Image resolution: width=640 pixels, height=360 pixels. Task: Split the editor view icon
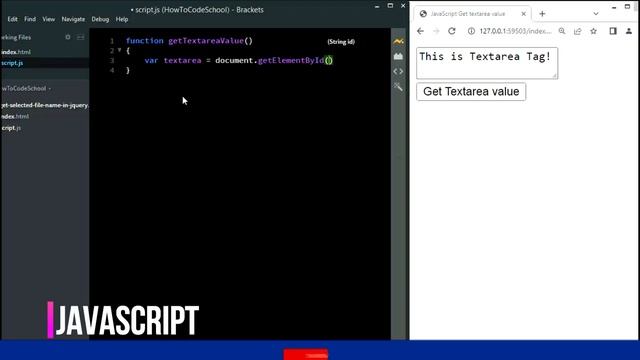pos(80,37)
